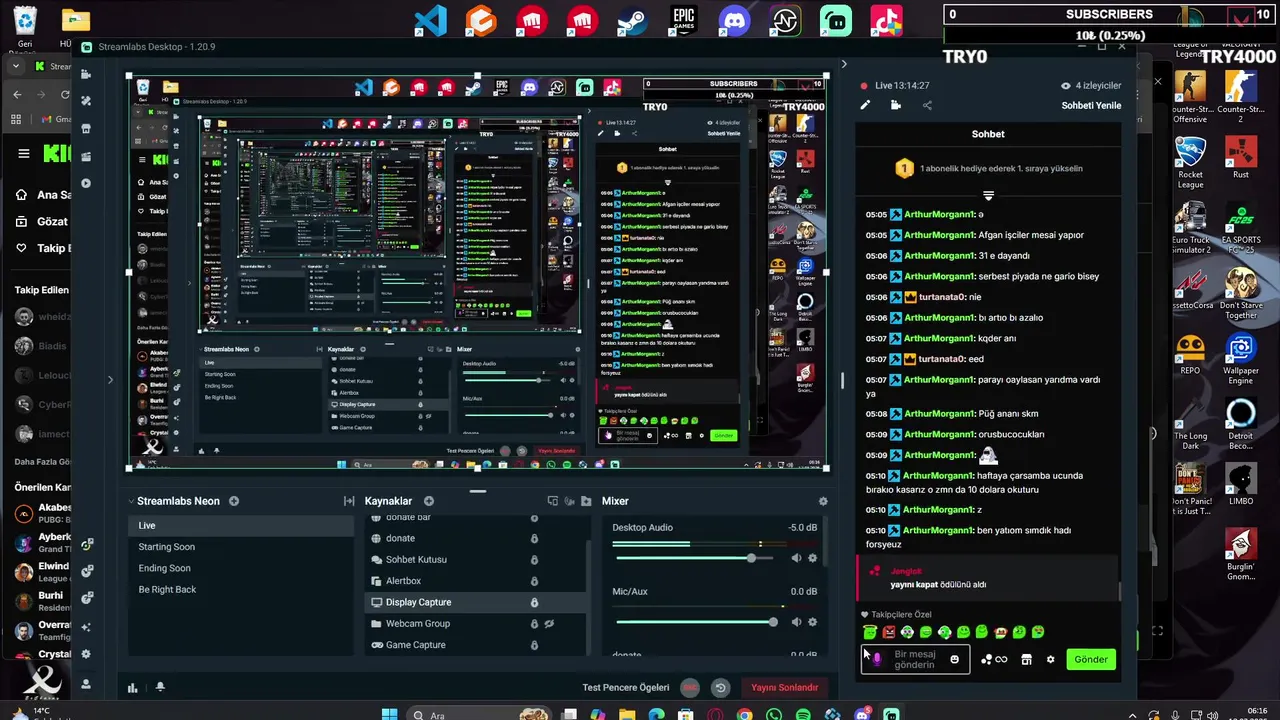Viewport: 1280px width, 720px height.
Task: Start the replay buffer icon near REC
Action: pyautogui.click(x=720, y=687)
